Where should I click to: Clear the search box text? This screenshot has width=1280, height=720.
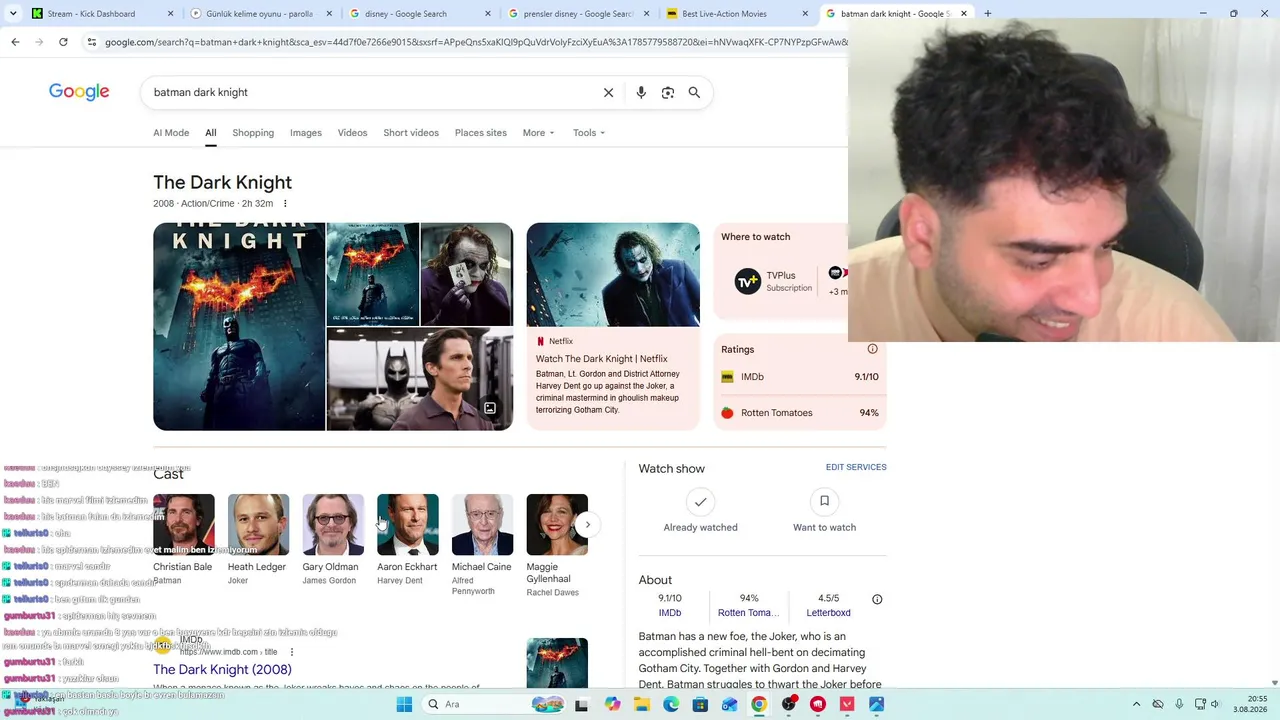click(608, 92)
